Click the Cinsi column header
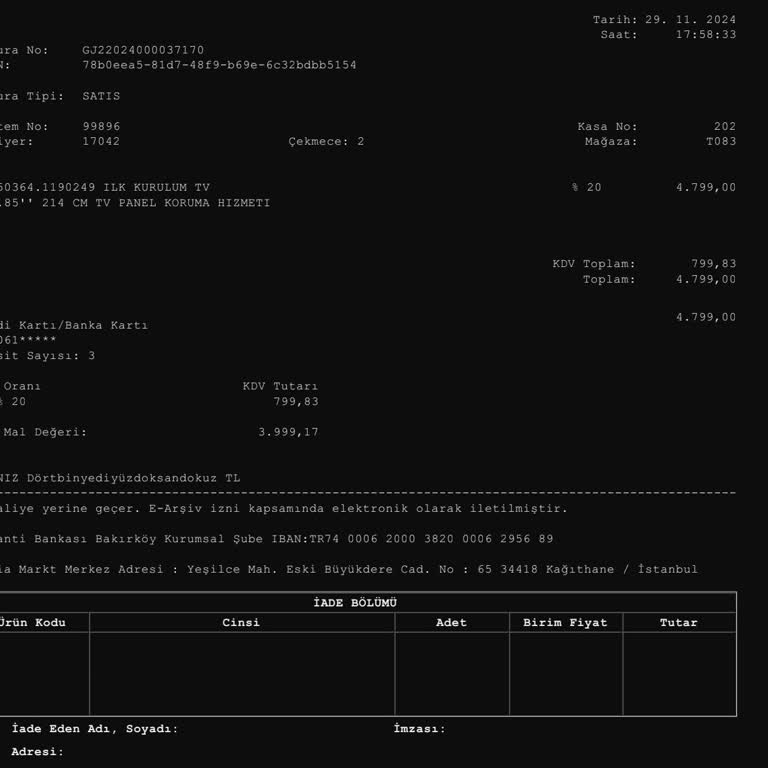 point(241,623)
